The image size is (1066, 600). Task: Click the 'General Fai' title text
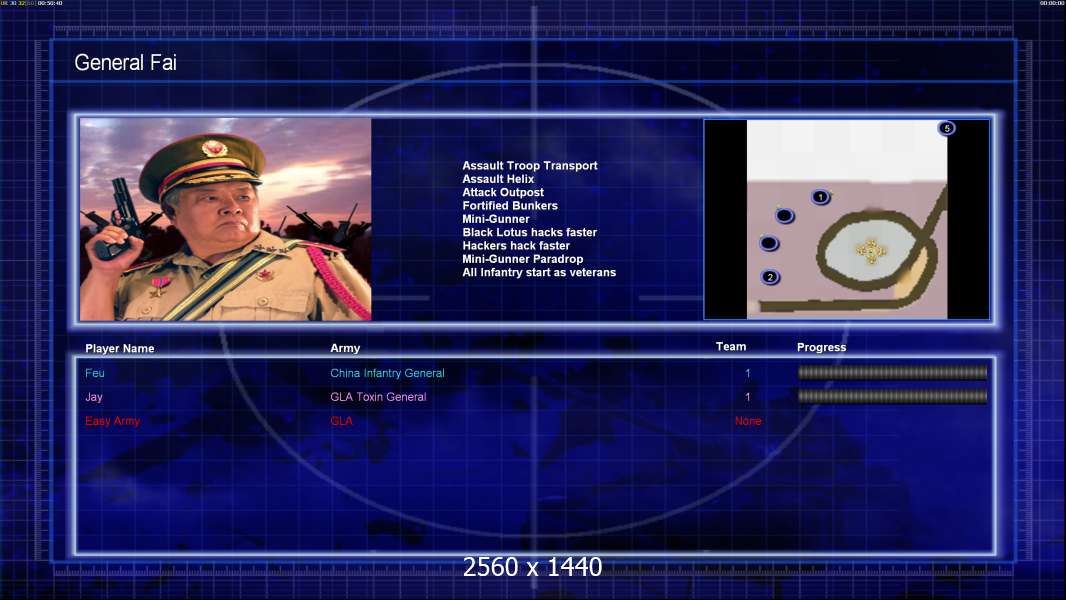coord(125,63)
